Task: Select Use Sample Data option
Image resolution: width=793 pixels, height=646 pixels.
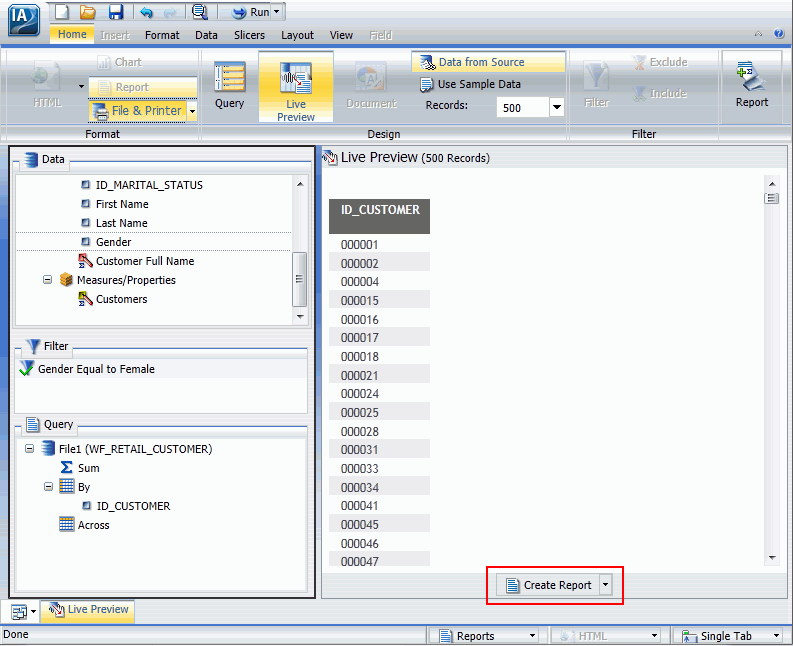Action: [470, 84]
